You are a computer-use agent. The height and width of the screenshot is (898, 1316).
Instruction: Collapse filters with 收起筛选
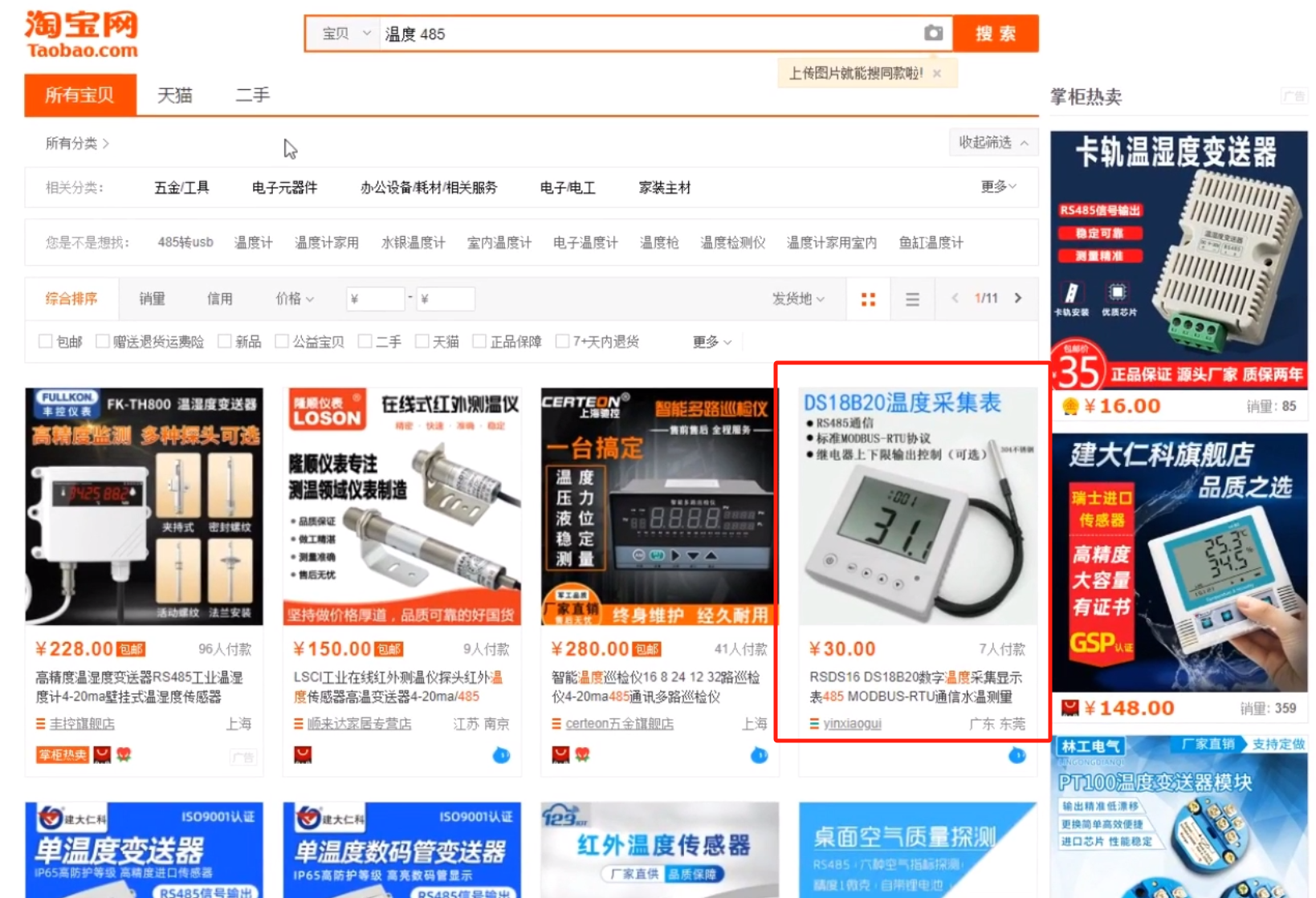993,143
